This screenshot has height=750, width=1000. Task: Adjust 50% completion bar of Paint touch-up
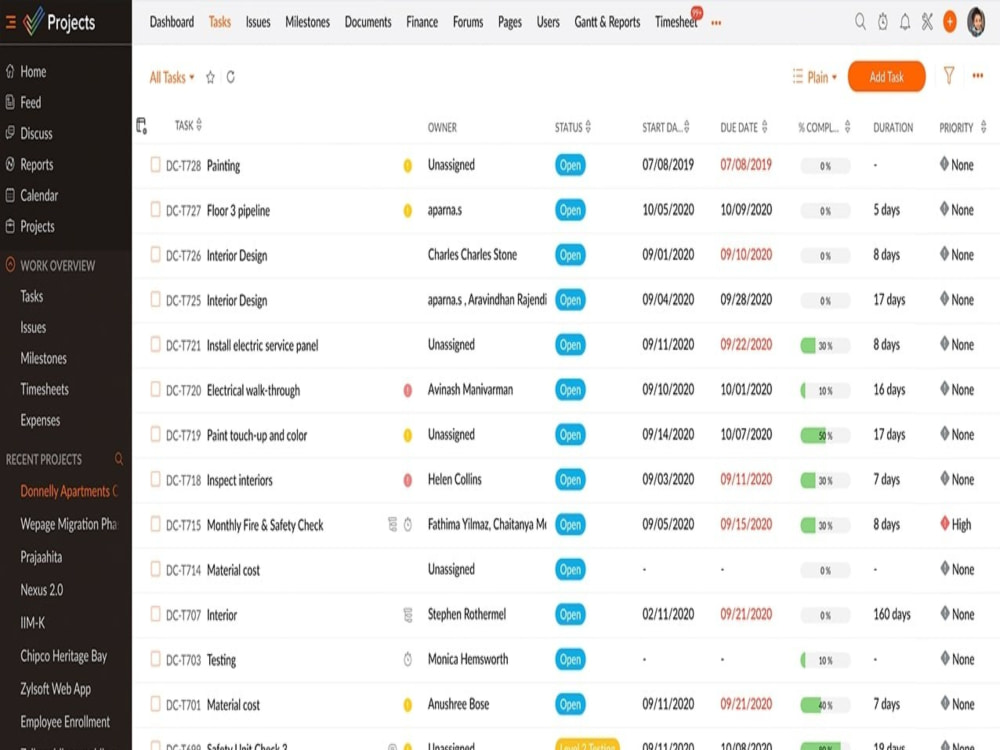(825, 435)
